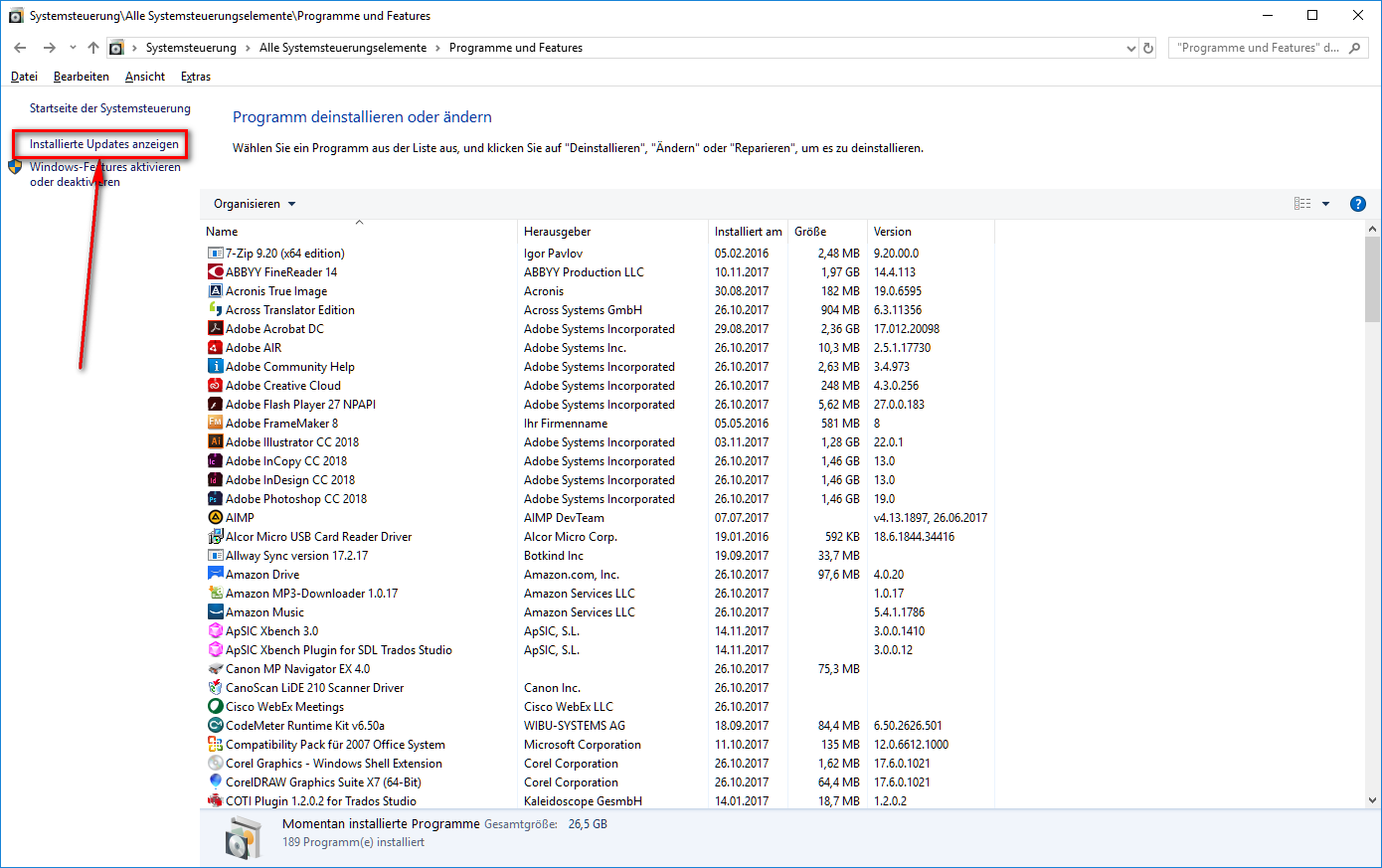Click Alle Systemsteuerungselemente breadcrumb

pos(343,48)
